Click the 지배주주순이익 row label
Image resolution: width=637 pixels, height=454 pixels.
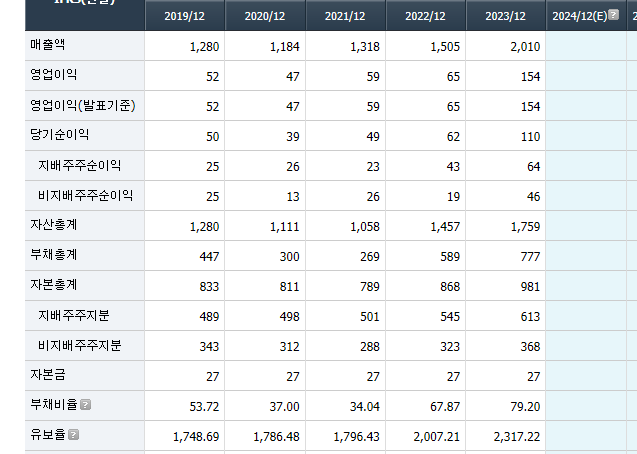80,165
